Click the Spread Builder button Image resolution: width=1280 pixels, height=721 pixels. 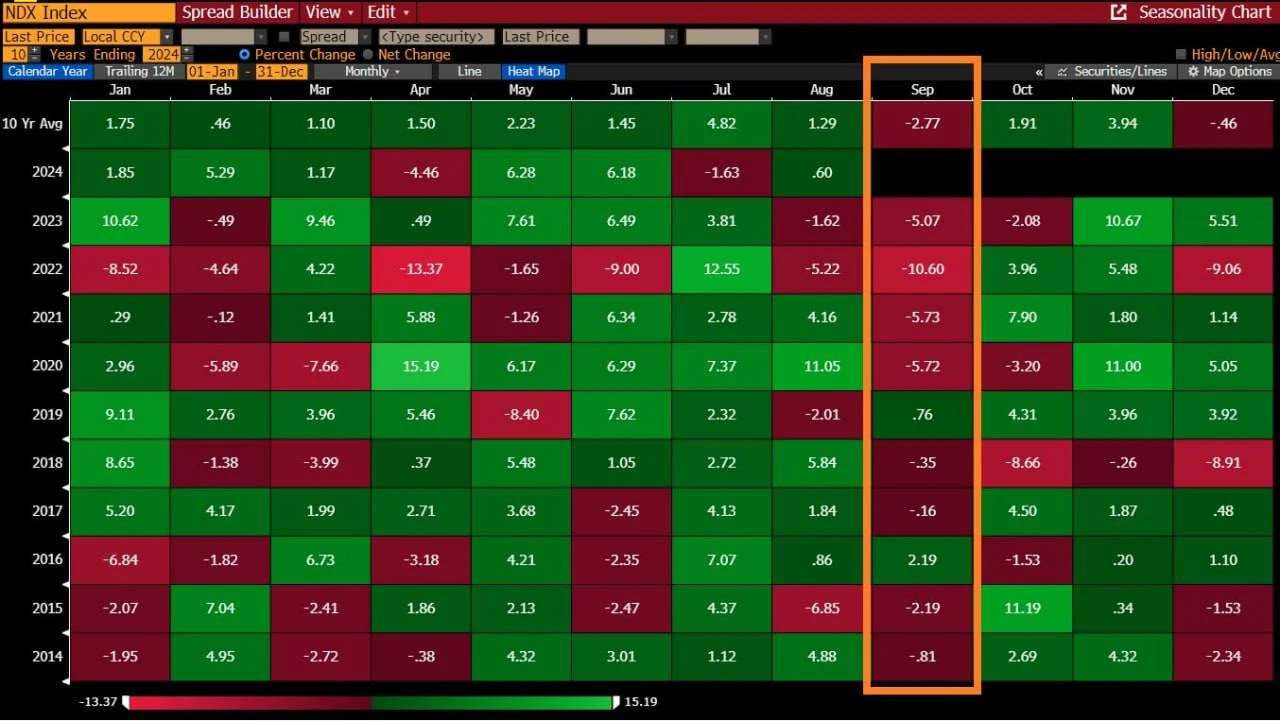pos(237,12)
